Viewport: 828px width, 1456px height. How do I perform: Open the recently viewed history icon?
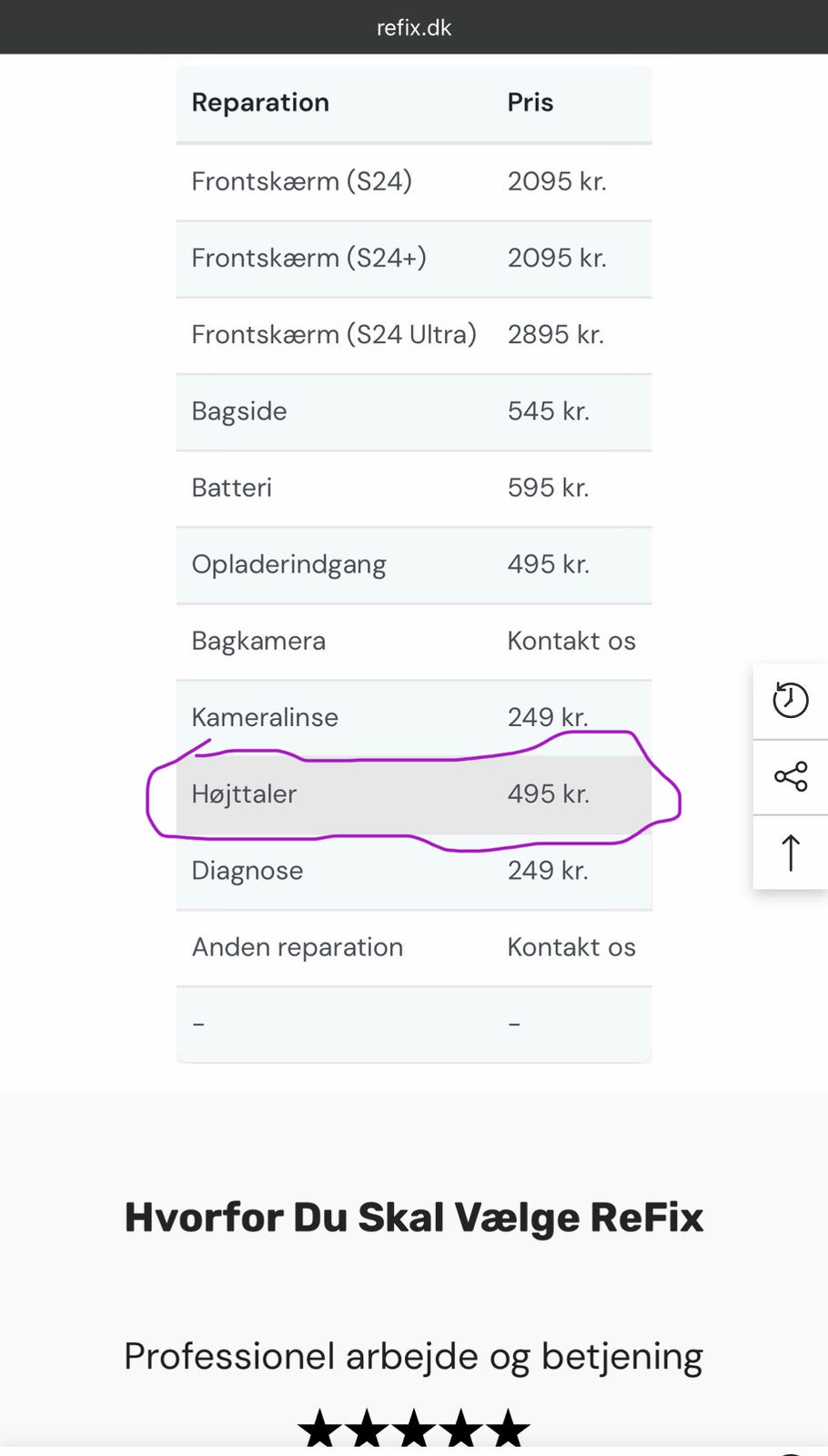pos(790,700)
